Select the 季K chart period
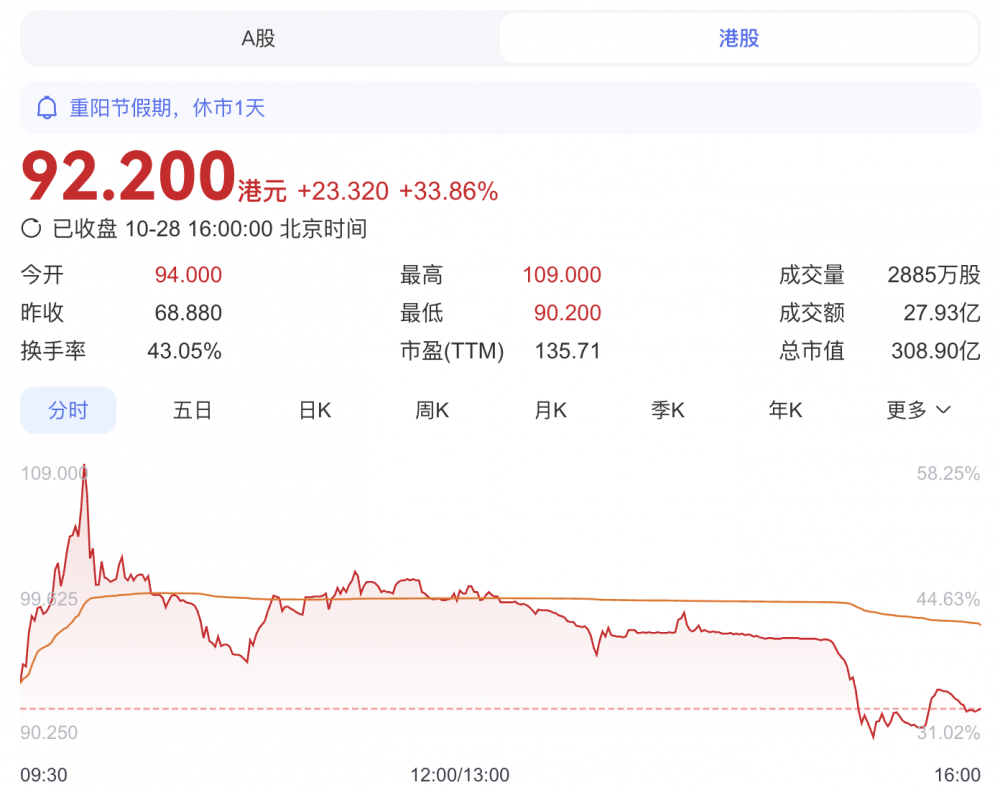1000x790 pixels. pyautogui.click(x=667, y=410)
